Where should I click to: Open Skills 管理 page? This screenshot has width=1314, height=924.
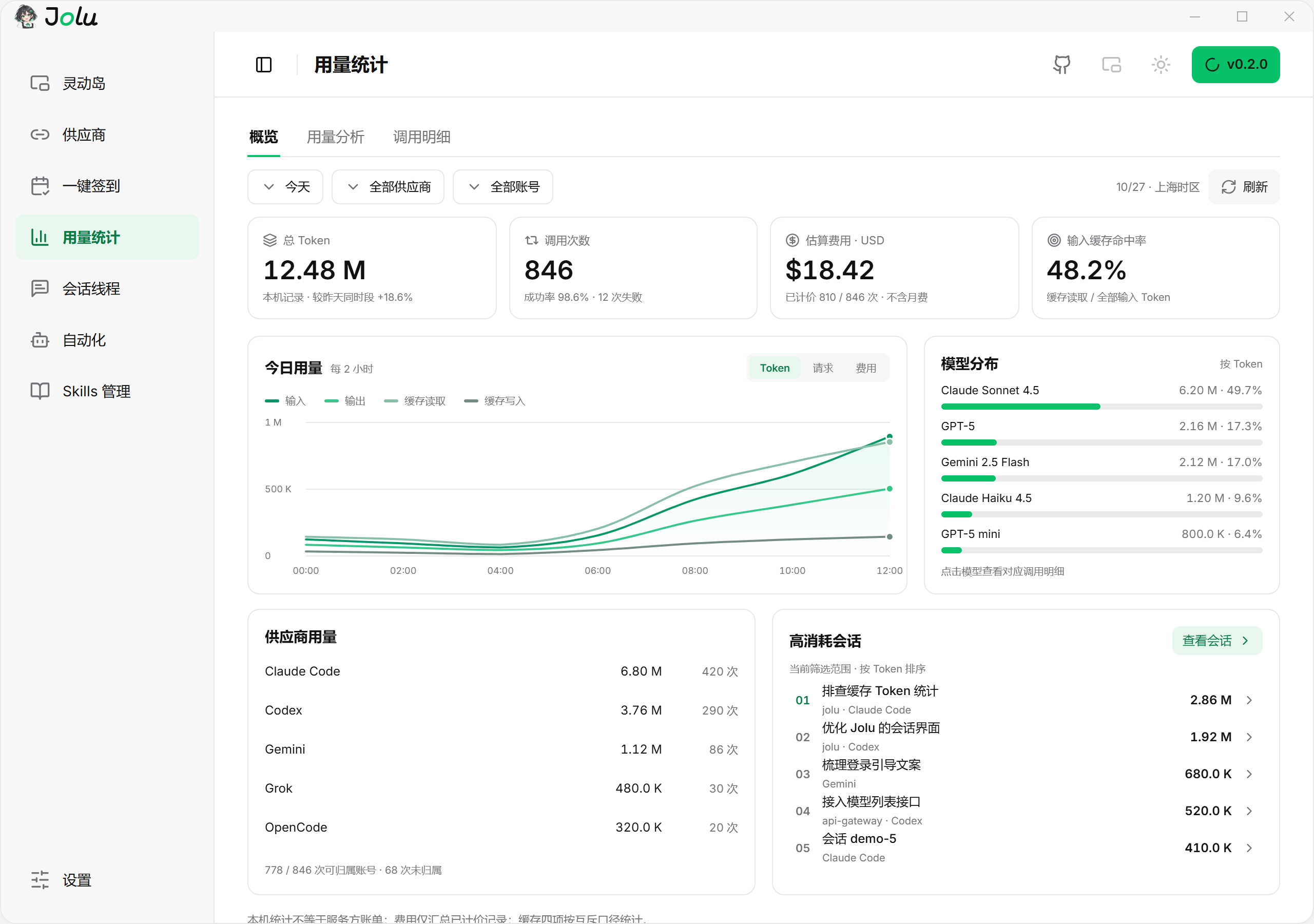click(107, 391)
